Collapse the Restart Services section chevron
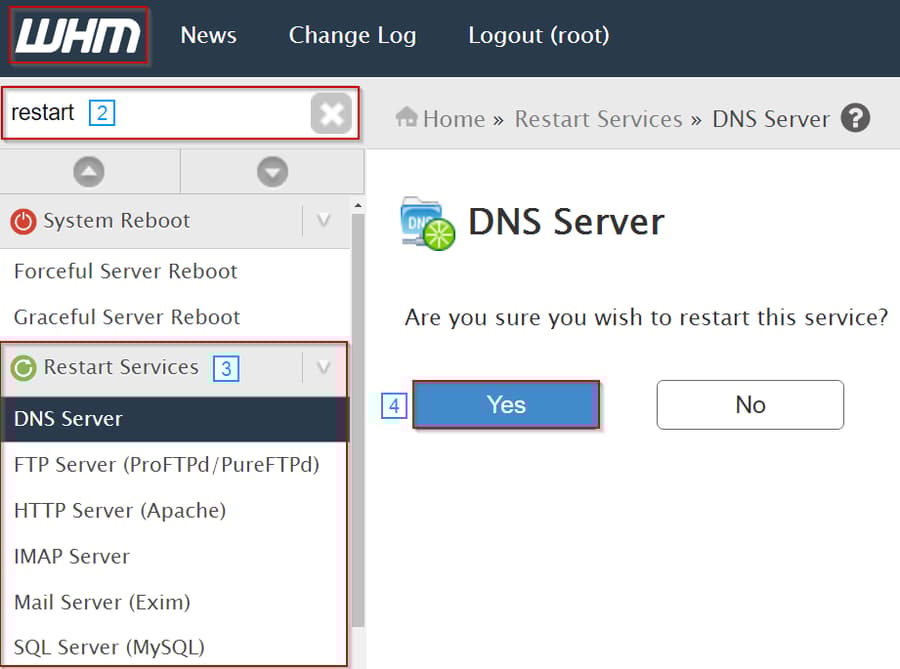The image size is (900, 669). click(x=322, y=368)
